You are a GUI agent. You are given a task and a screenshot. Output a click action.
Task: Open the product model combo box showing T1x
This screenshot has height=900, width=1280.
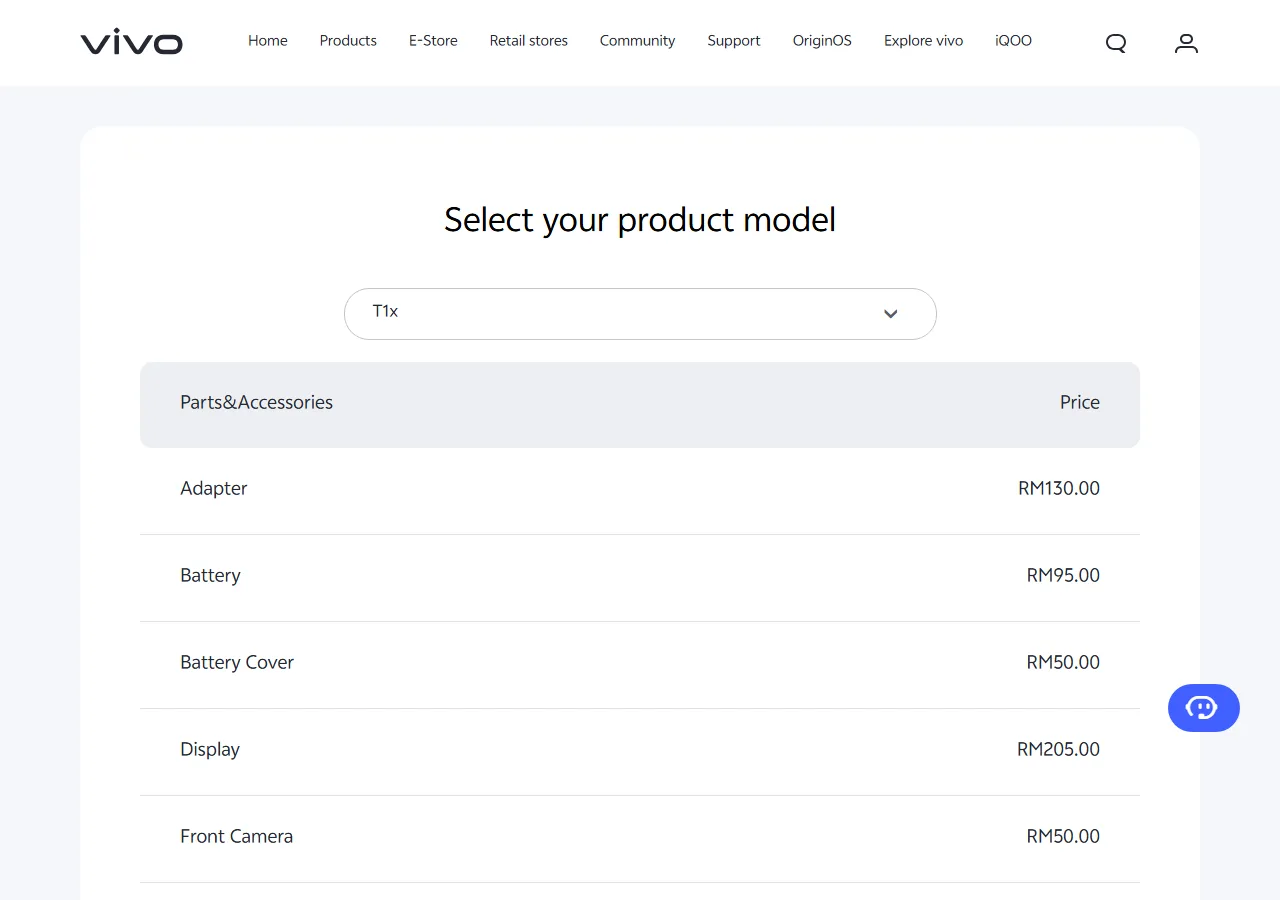tap(640, 314)
